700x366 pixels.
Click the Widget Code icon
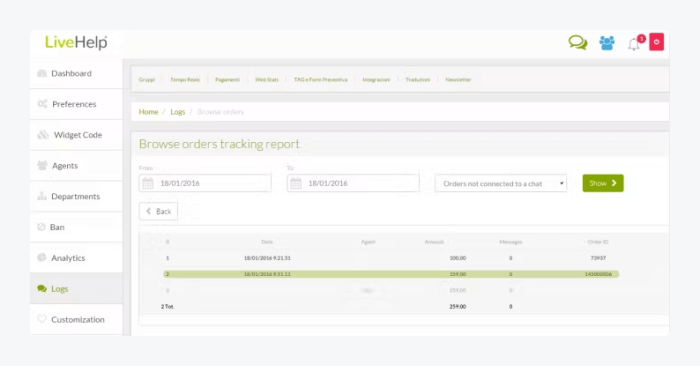(43, 134)
